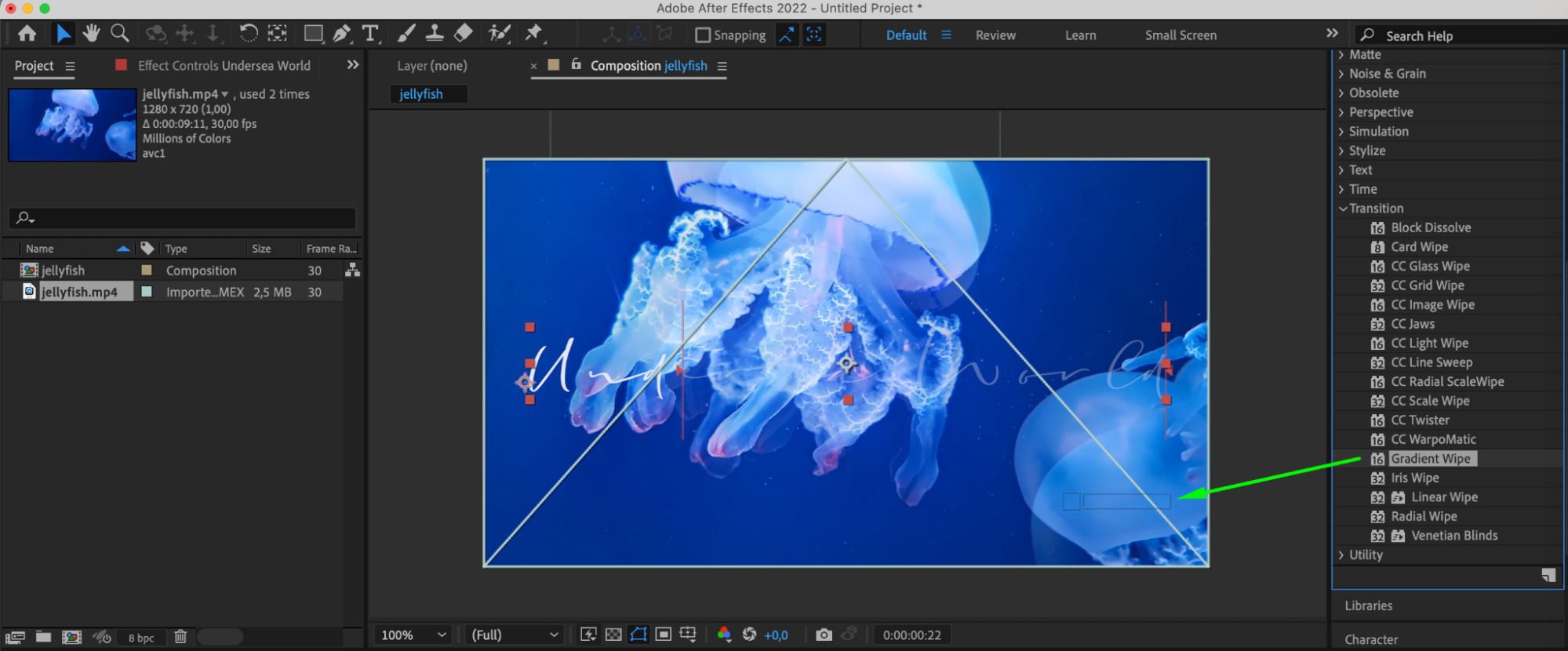This screenshot has height=651, width=1568.
Task: Select the Clone Stamp tool
Action: click(435, 33)
